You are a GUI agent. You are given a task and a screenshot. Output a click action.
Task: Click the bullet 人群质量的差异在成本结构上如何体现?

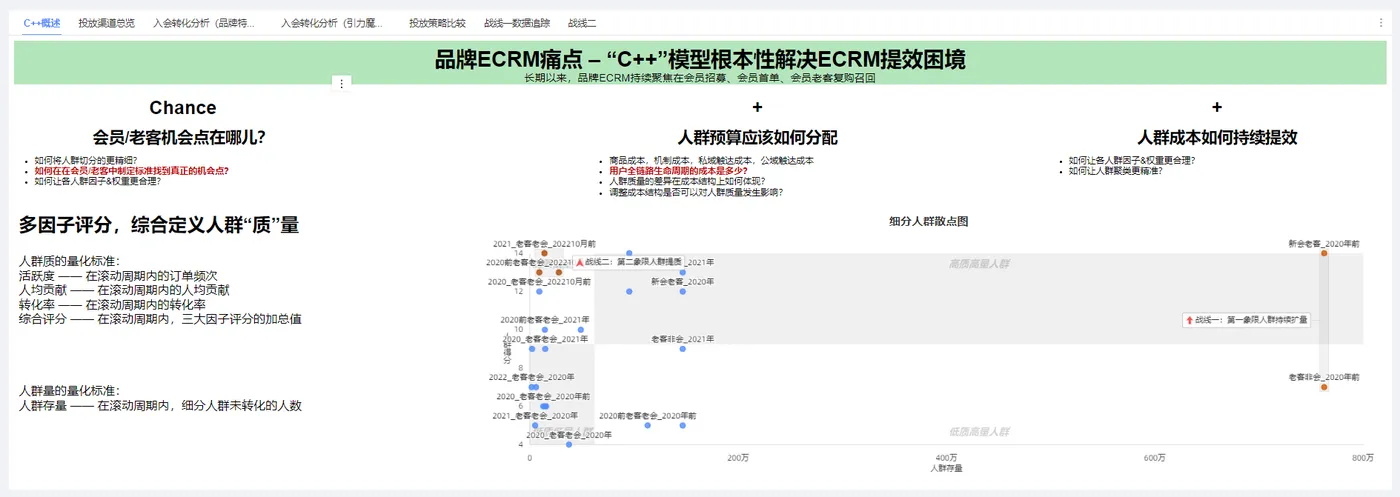pos(687,182)
